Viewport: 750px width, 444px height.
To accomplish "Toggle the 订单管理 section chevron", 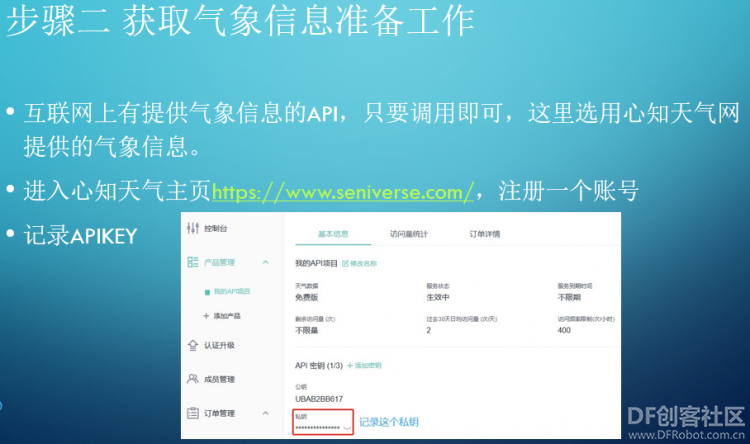I will point(265,413).
